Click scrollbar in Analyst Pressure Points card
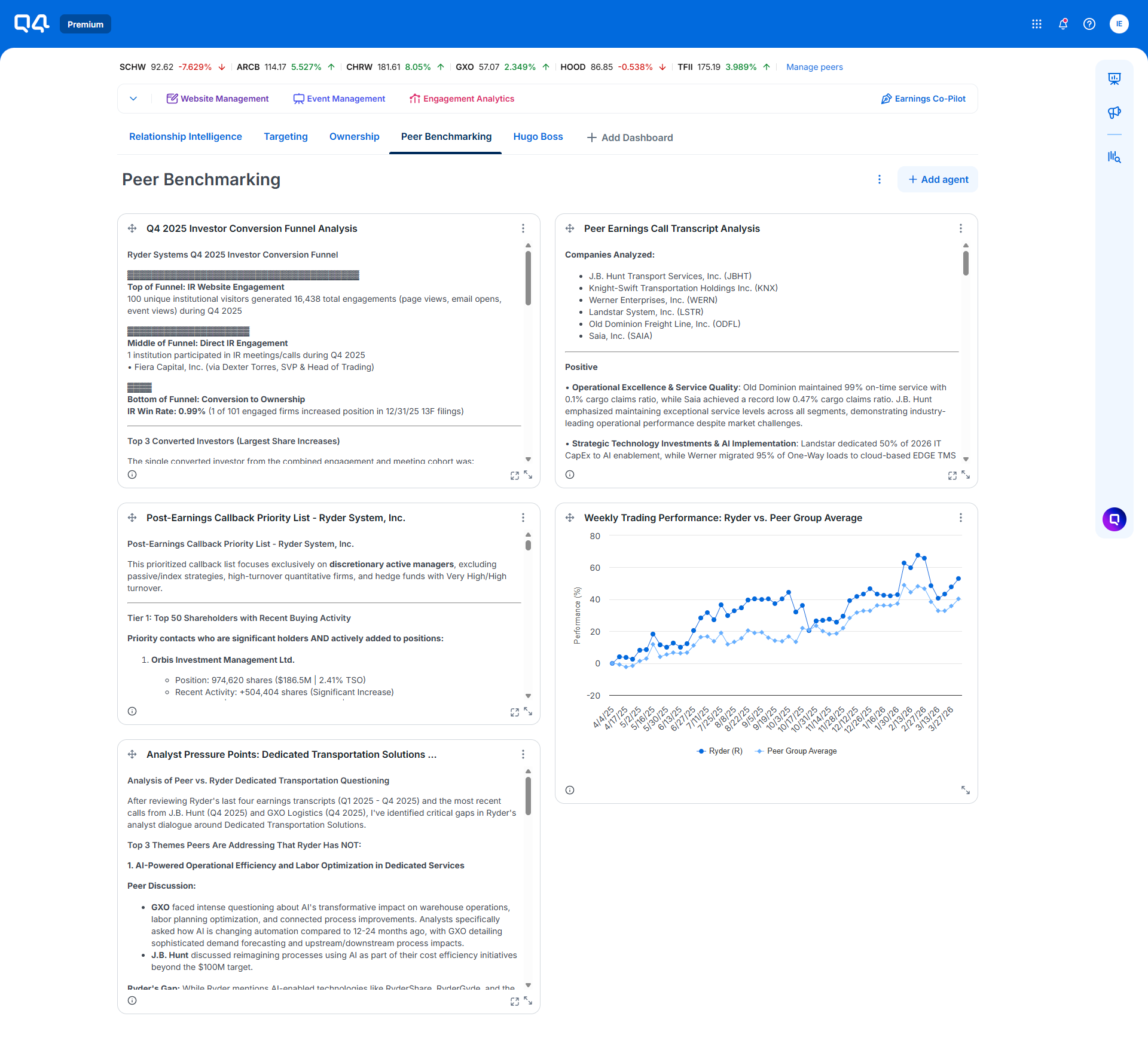1148x1062 pixels. [528, 796]
